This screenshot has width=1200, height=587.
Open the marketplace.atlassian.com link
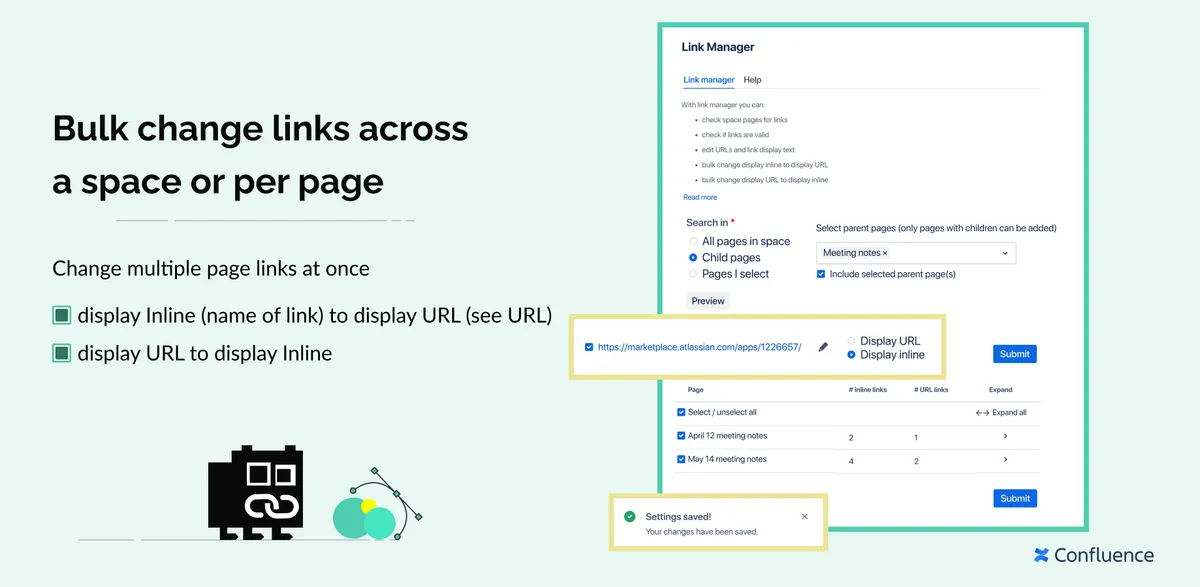(699, 347)
